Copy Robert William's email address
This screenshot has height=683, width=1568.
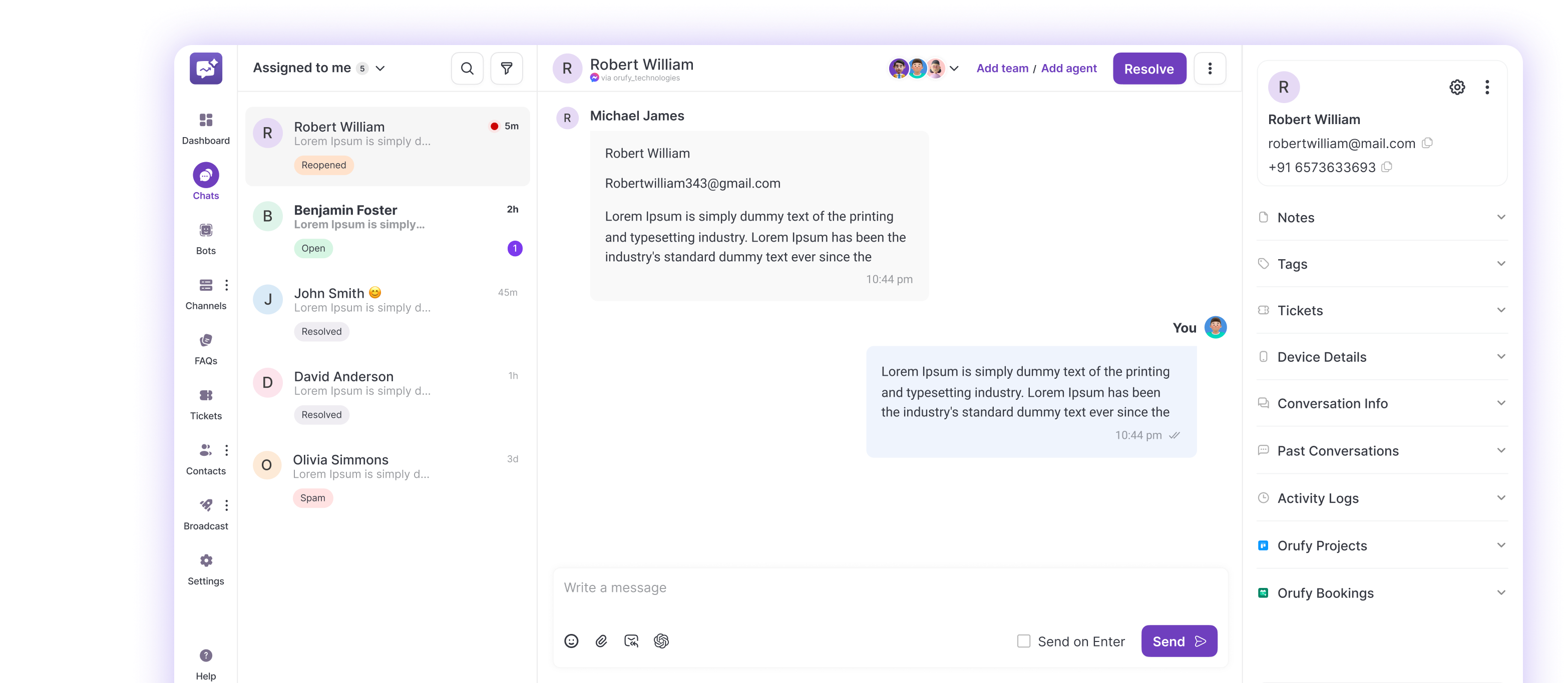[x=1427, y=144]
